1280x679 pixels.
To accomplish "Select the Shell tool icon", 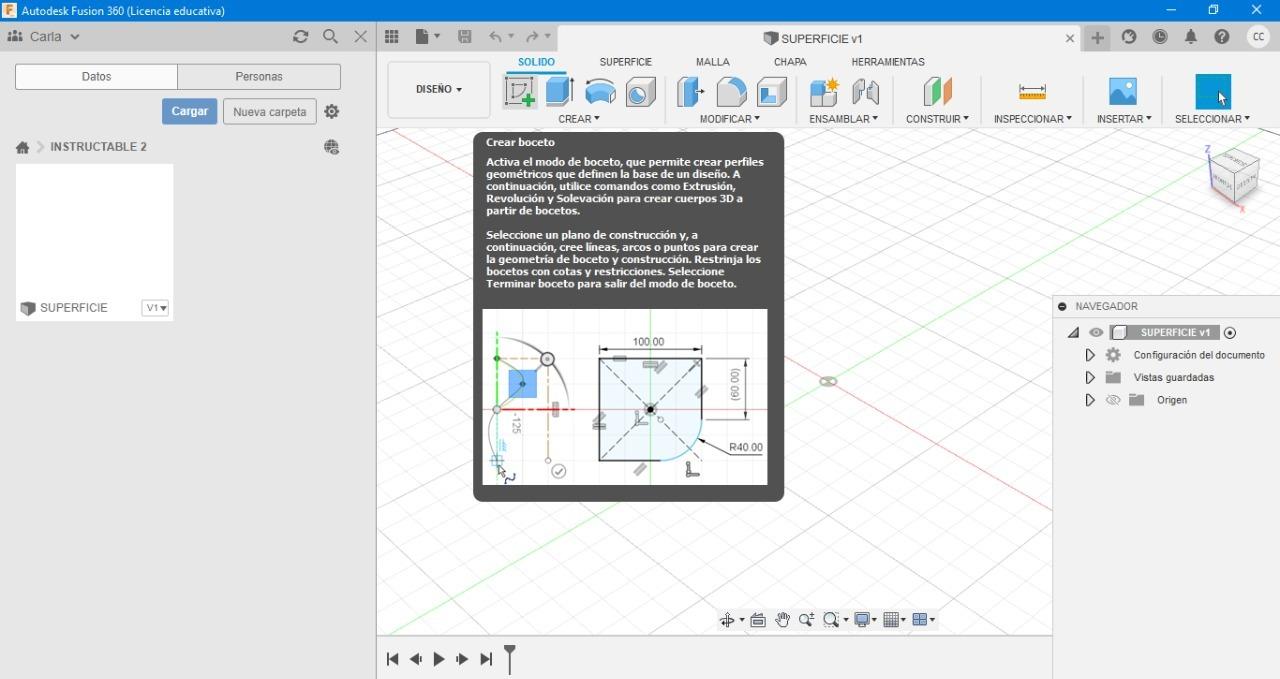I will [772, 92].
